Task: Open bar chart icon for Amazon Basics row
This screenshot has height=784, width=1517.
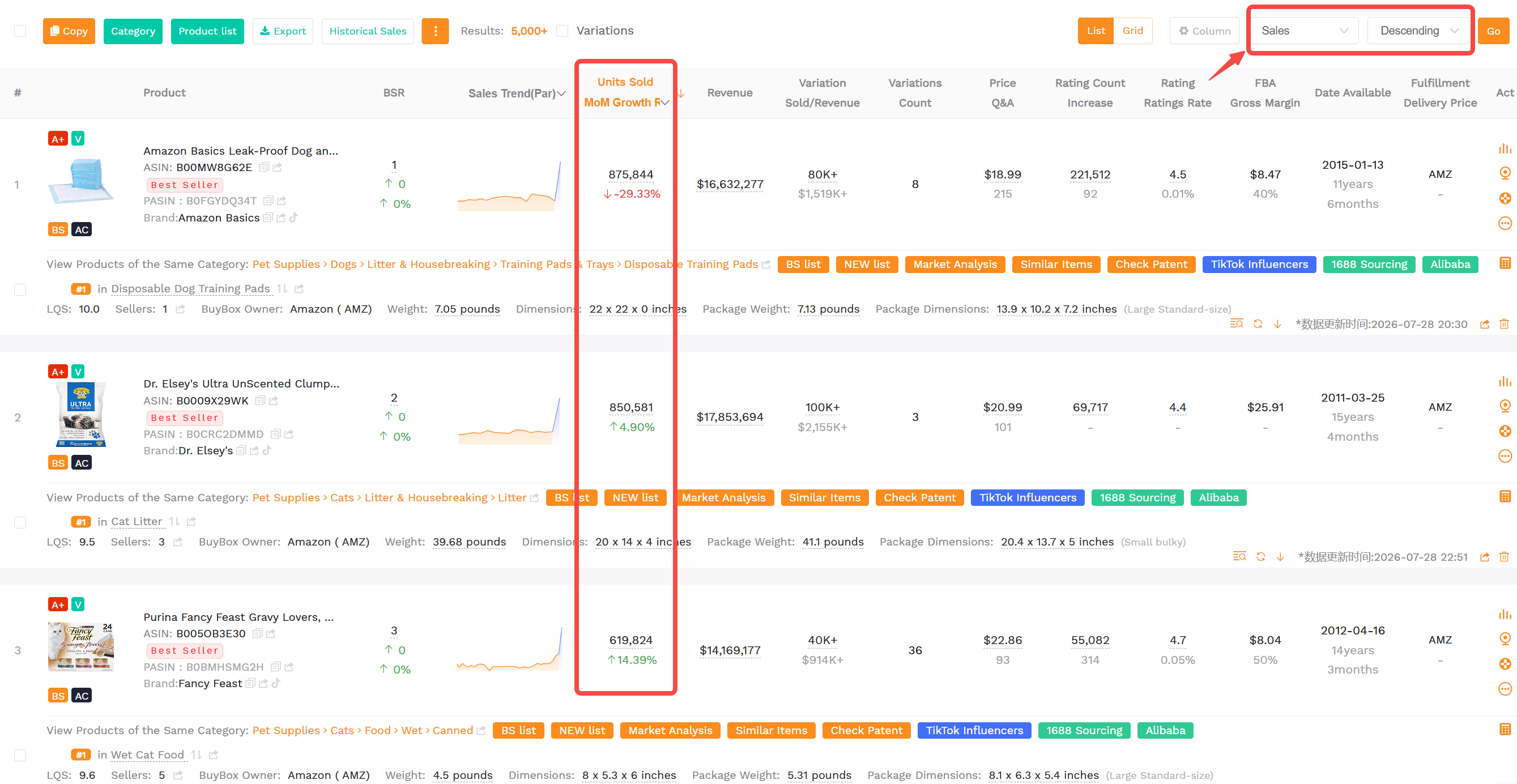Action: pos(1505,148)
